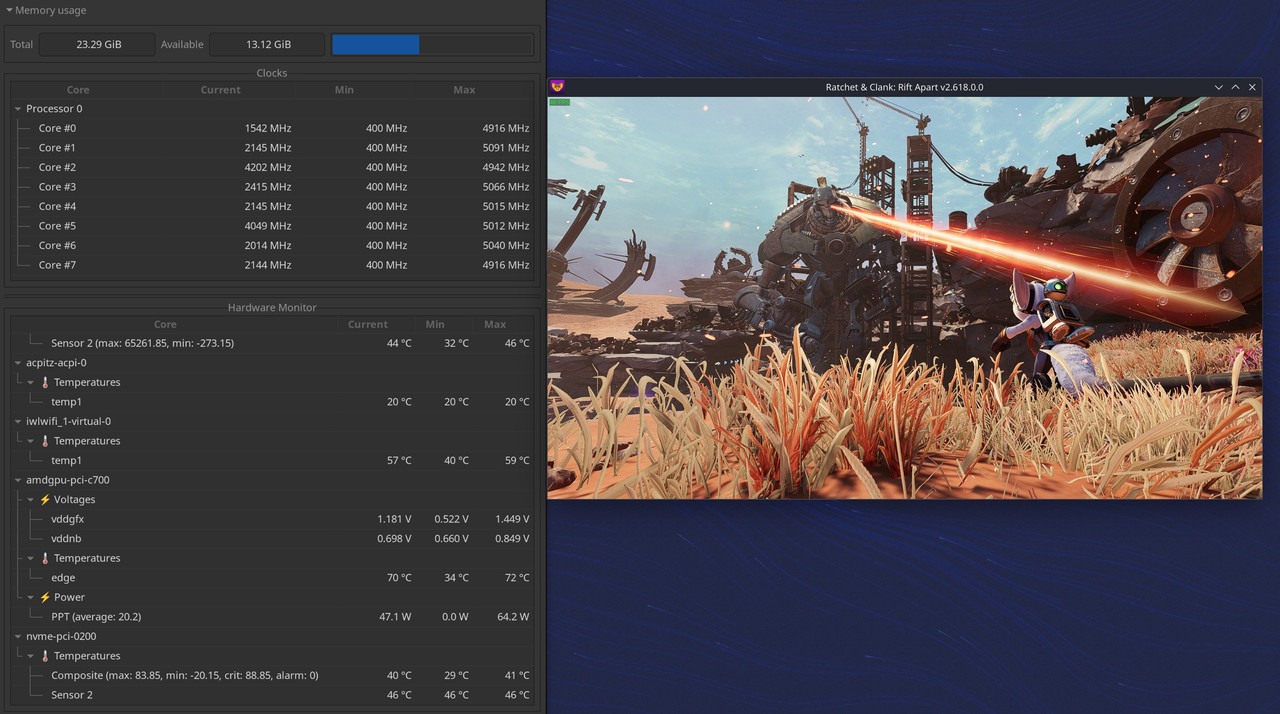Select the Core #4 row

pos(271,206)
